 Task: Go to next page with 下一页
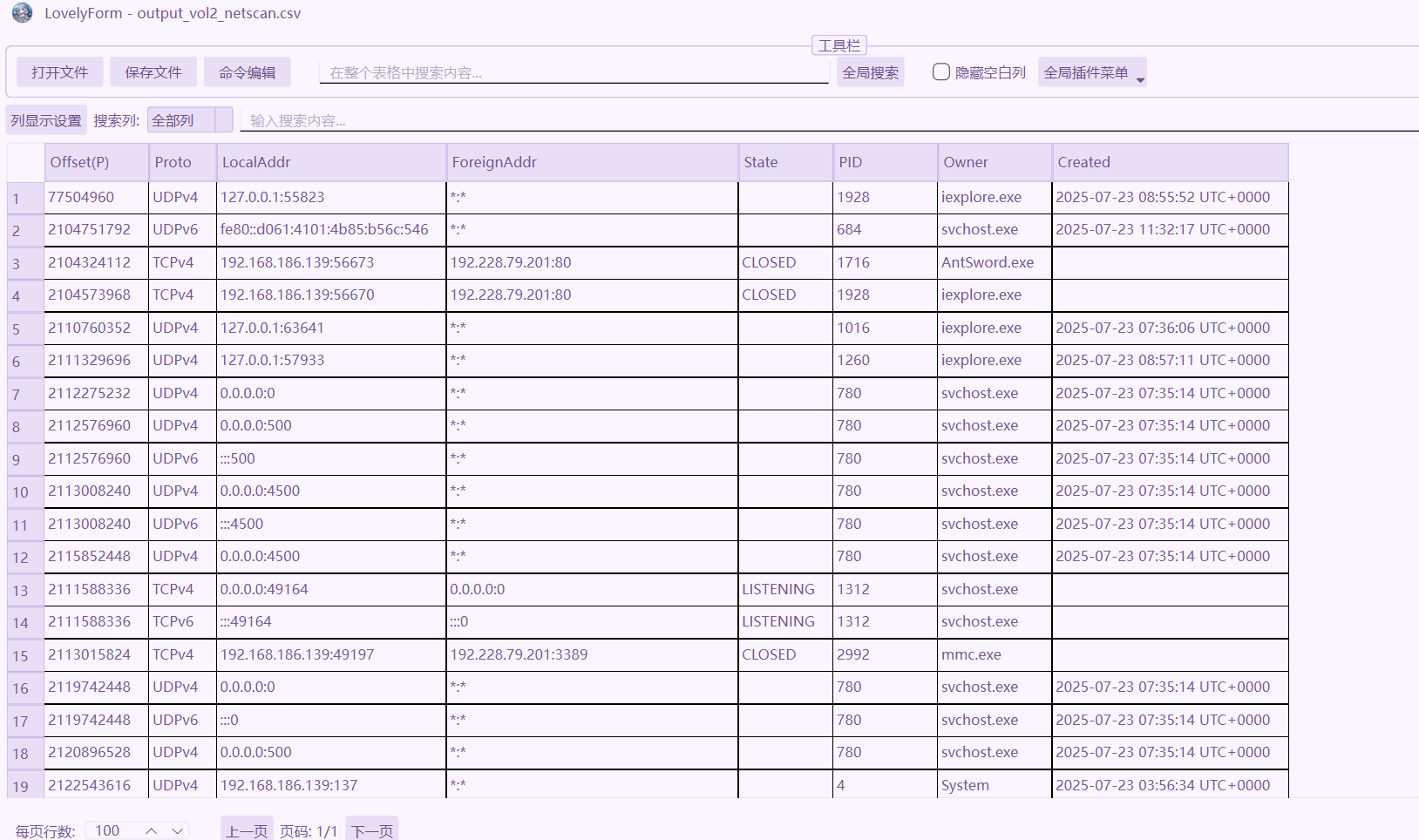[x=372, y=830]
